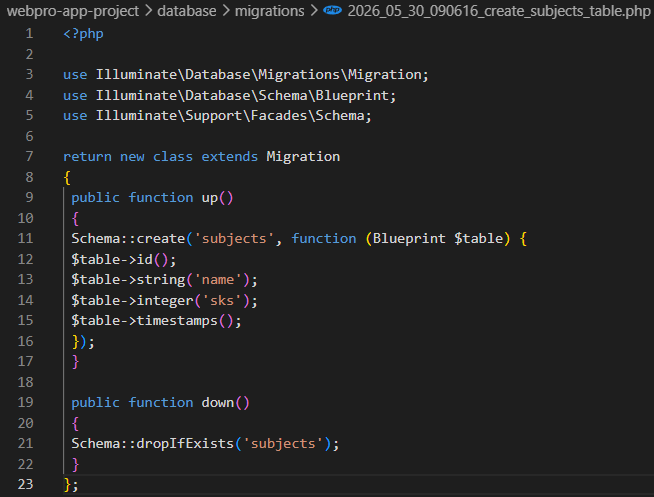654x497 pixels.
Task: Click the webpro-app-project breadcrumb segment
Action: [x=73, y=11]
